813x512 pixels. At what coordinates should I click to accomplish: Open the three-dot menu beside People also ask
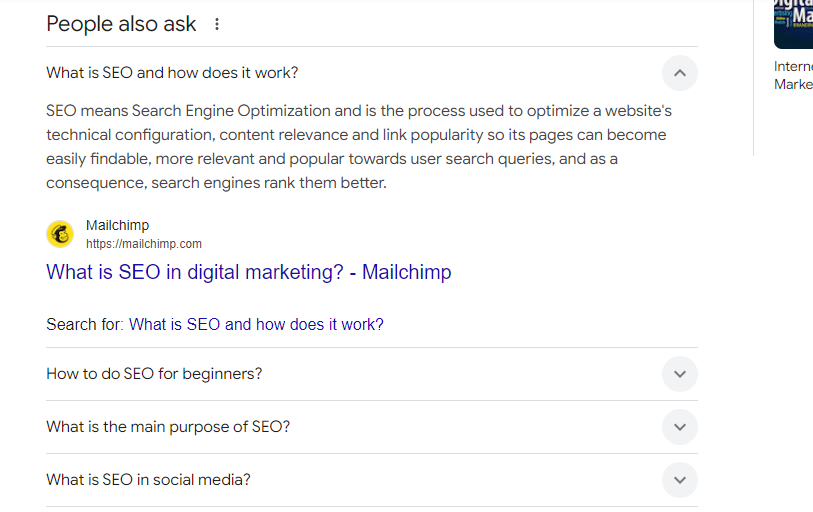[x=217, y=24]
